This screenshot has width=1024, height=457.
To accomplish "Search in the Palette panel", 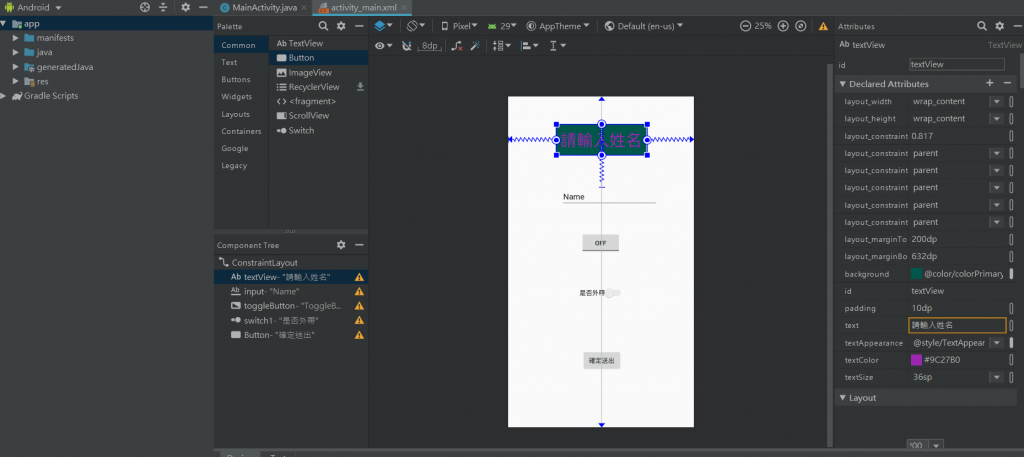I will pyautogui.click(x=324, y=26).
